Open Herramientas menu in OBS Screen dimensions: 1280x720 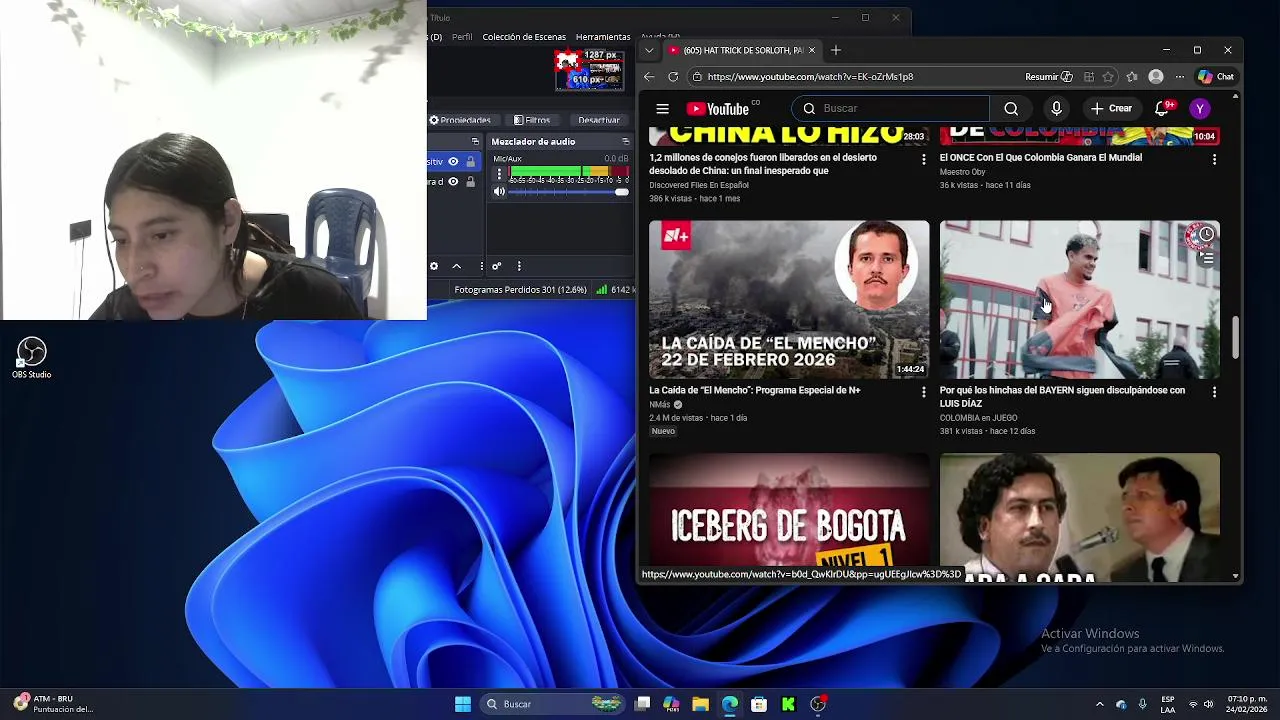click(x=603, y=37)
